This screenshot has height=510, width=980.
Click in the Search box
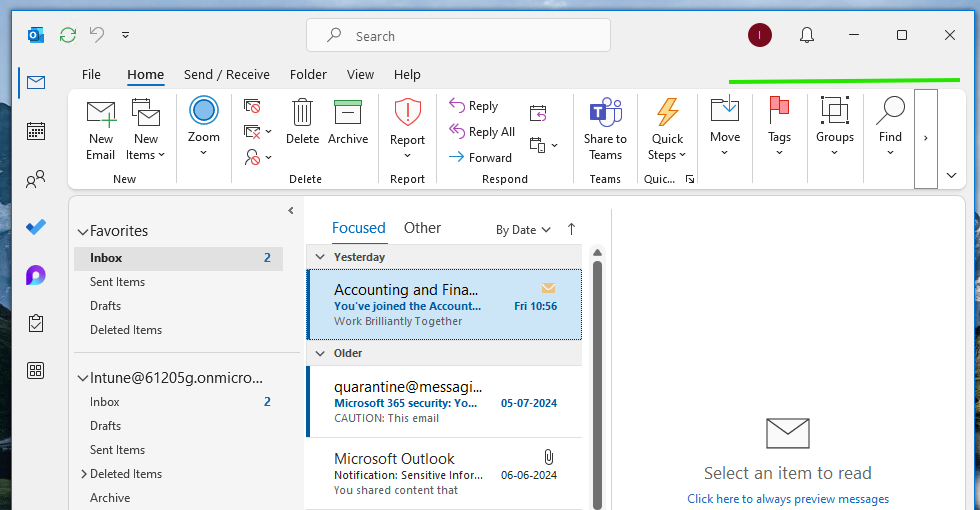coord(458,36)
